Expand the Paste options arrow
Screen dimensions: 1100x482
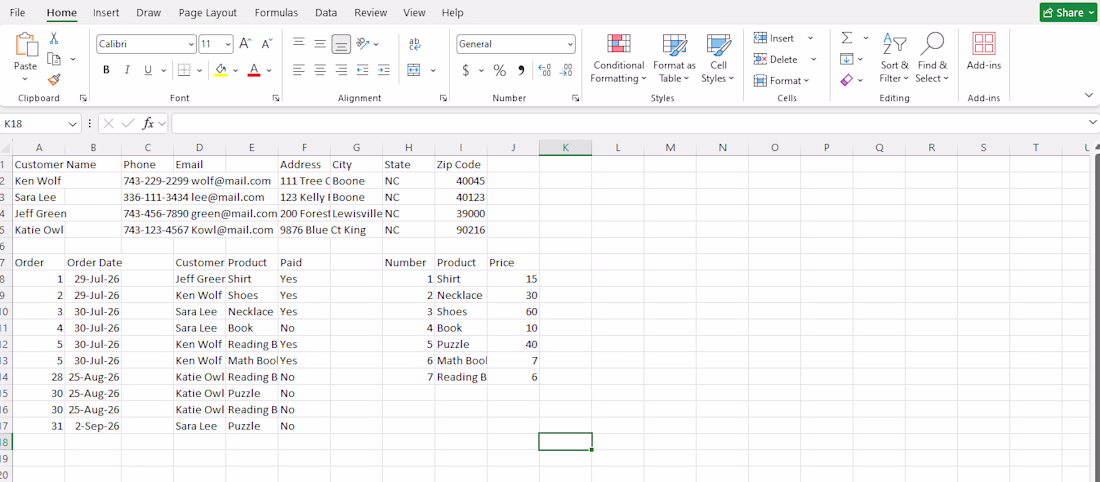coord(26,79)
